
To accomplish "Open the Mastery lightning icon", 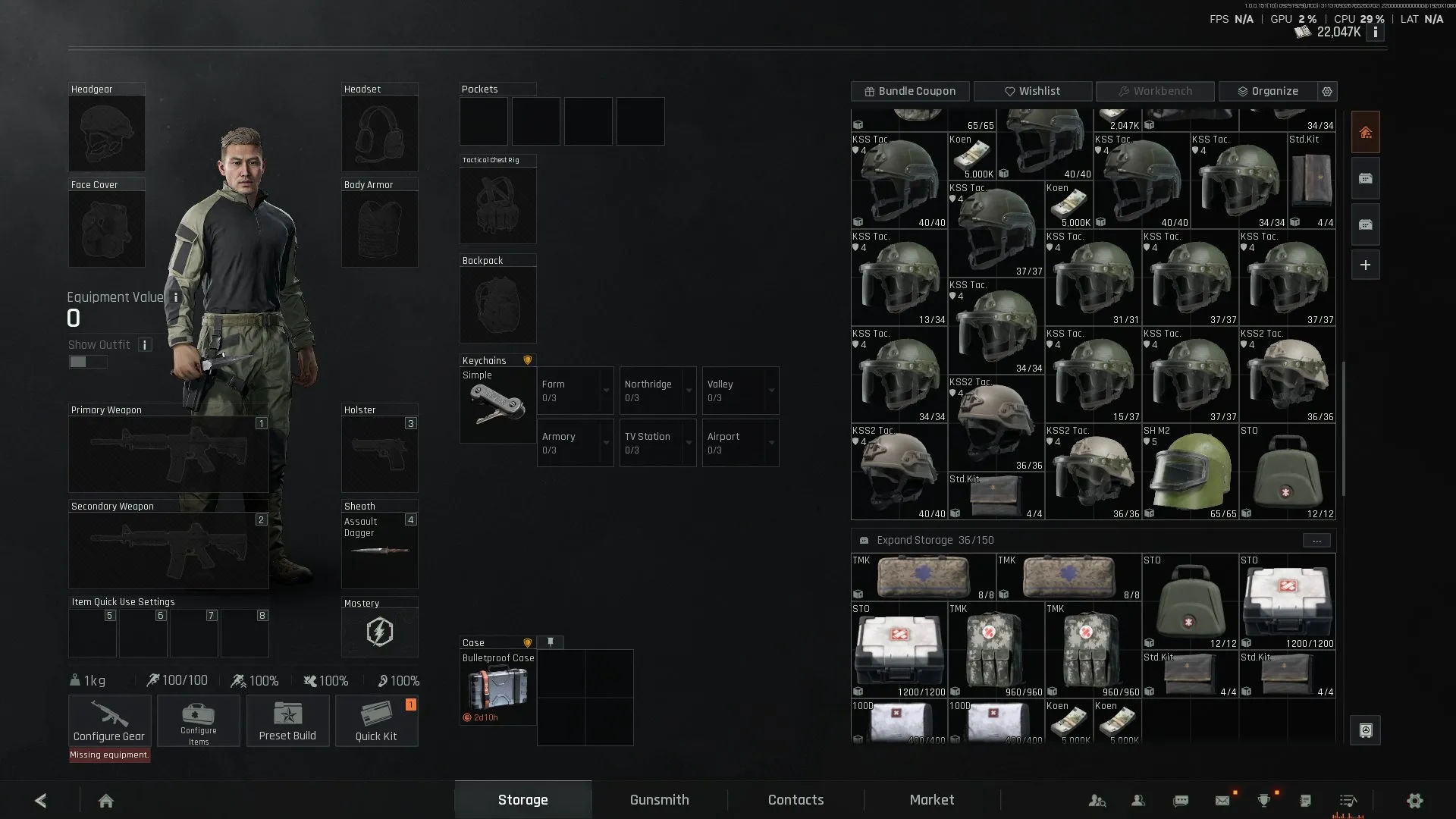I will tap(379, 632).
